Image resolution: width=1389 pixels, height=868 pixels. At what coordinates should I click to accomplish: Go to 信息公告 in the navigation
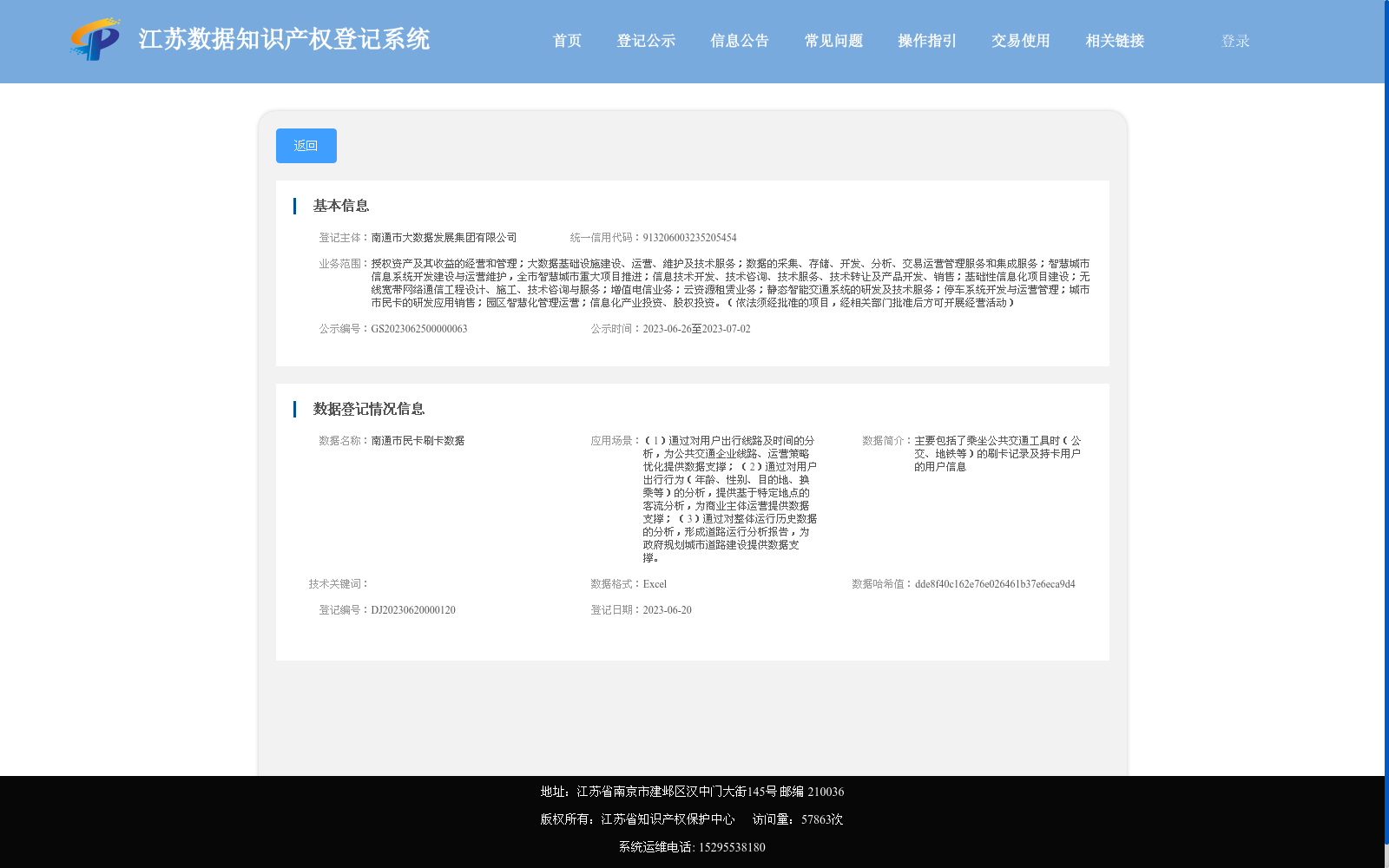(740, 41)
